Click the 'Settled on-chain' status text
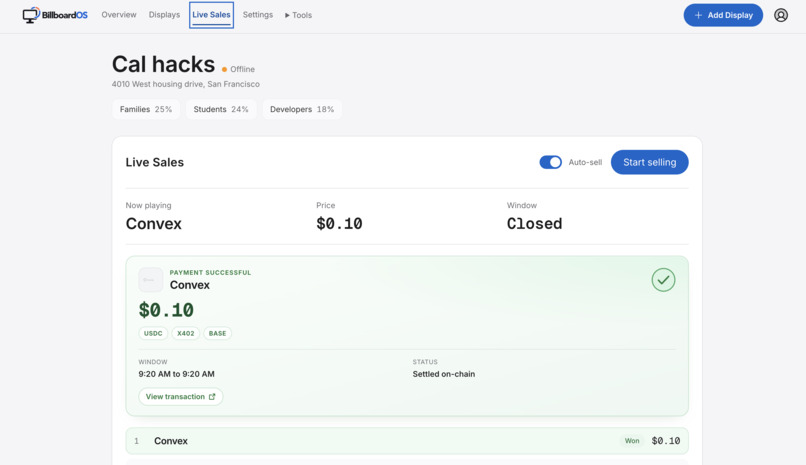The width and height of the screenshot is (806, 465). tap(444, 374)
